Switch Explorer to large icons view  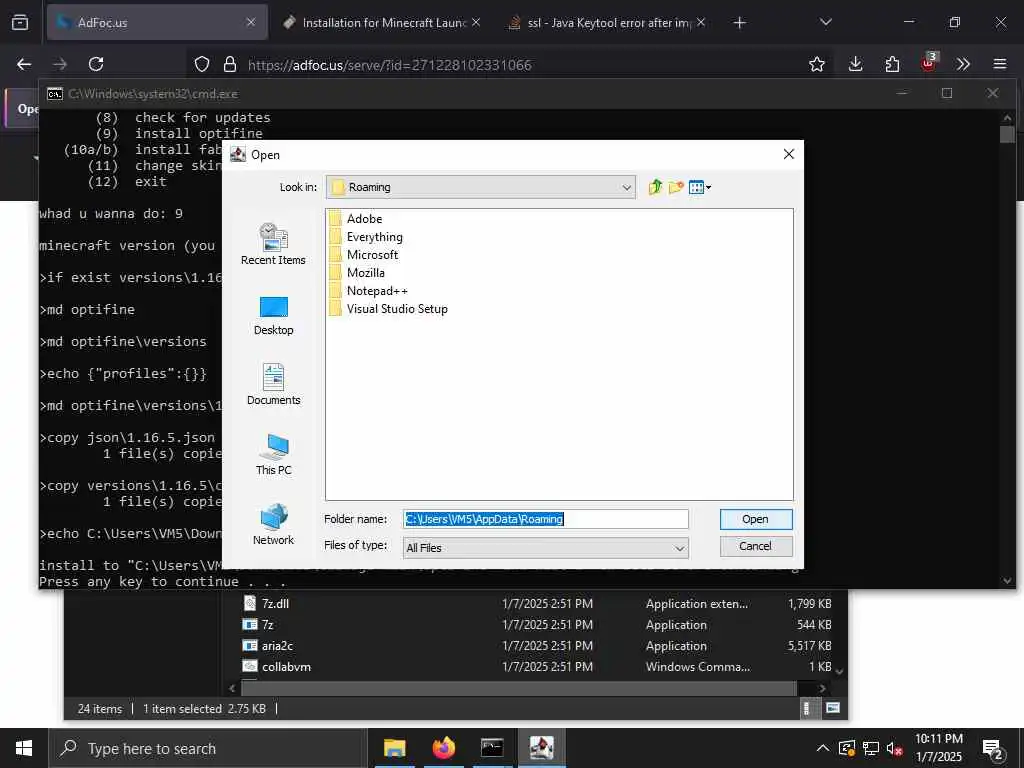[833, 708]
